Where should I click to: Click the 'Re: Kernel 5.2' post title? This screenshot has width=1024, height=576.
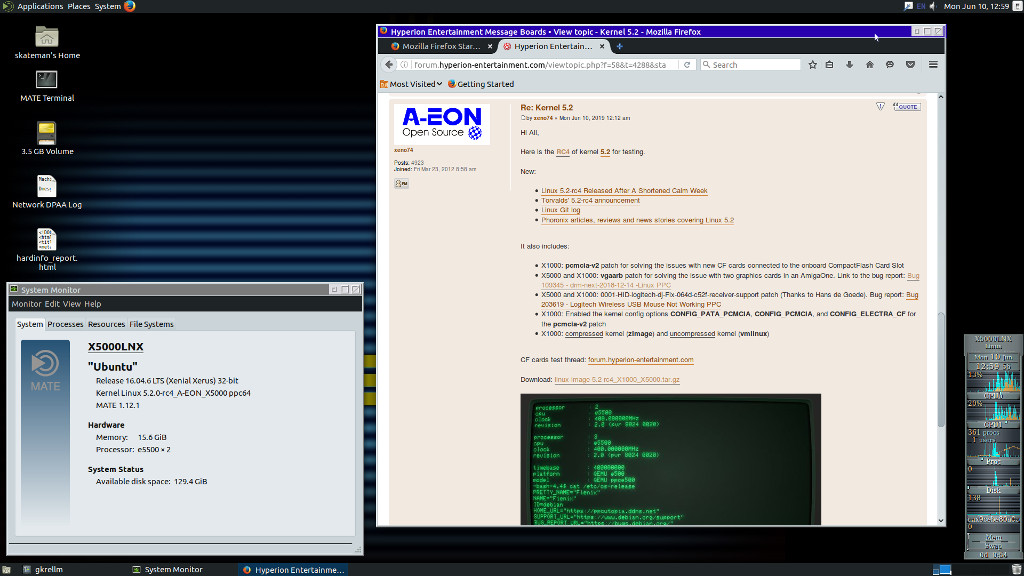pyautogui.click(x=547, y=108)
